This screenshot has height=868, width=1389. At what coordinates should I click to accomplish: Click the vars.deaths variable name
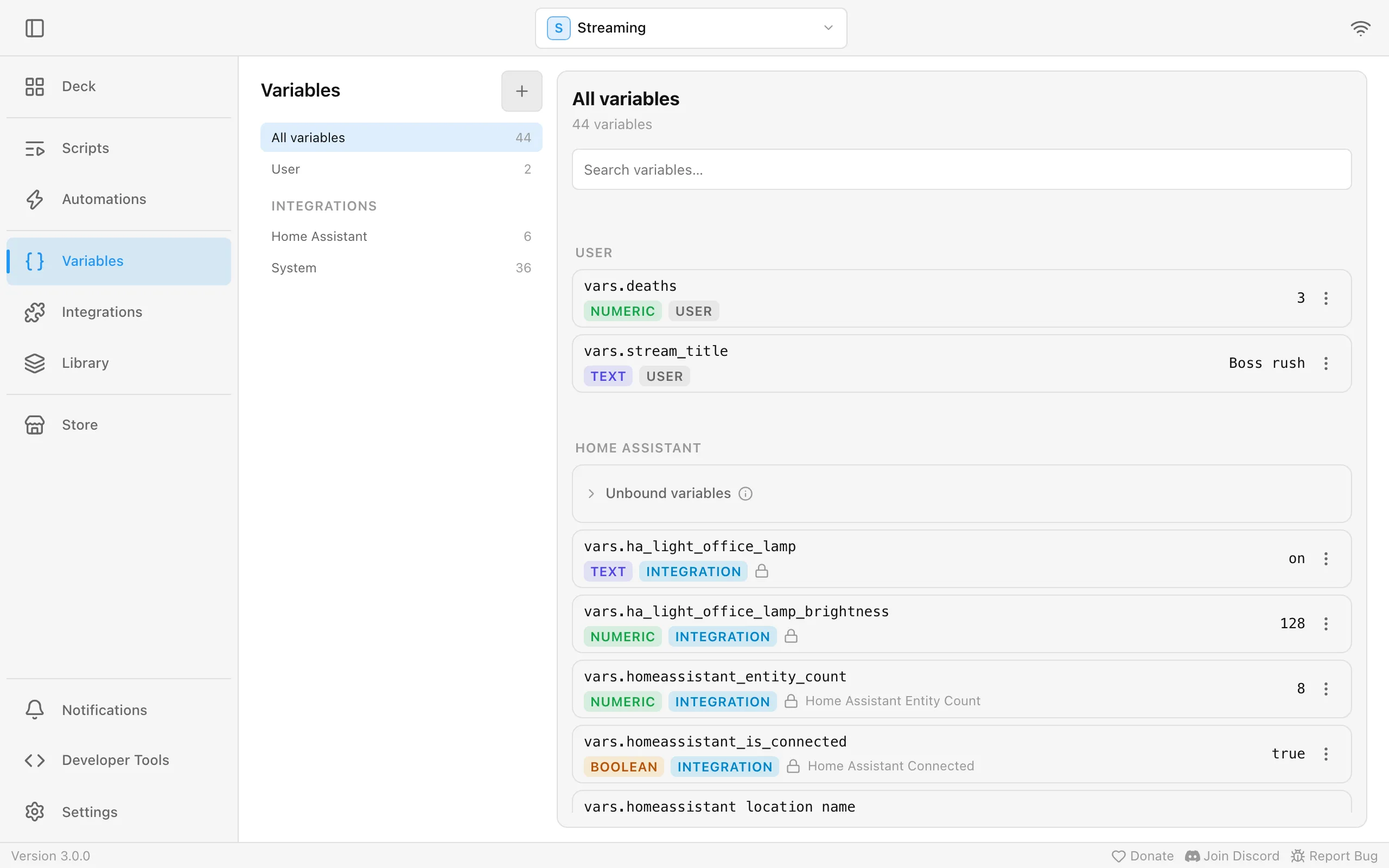click(x=630, y=286)
